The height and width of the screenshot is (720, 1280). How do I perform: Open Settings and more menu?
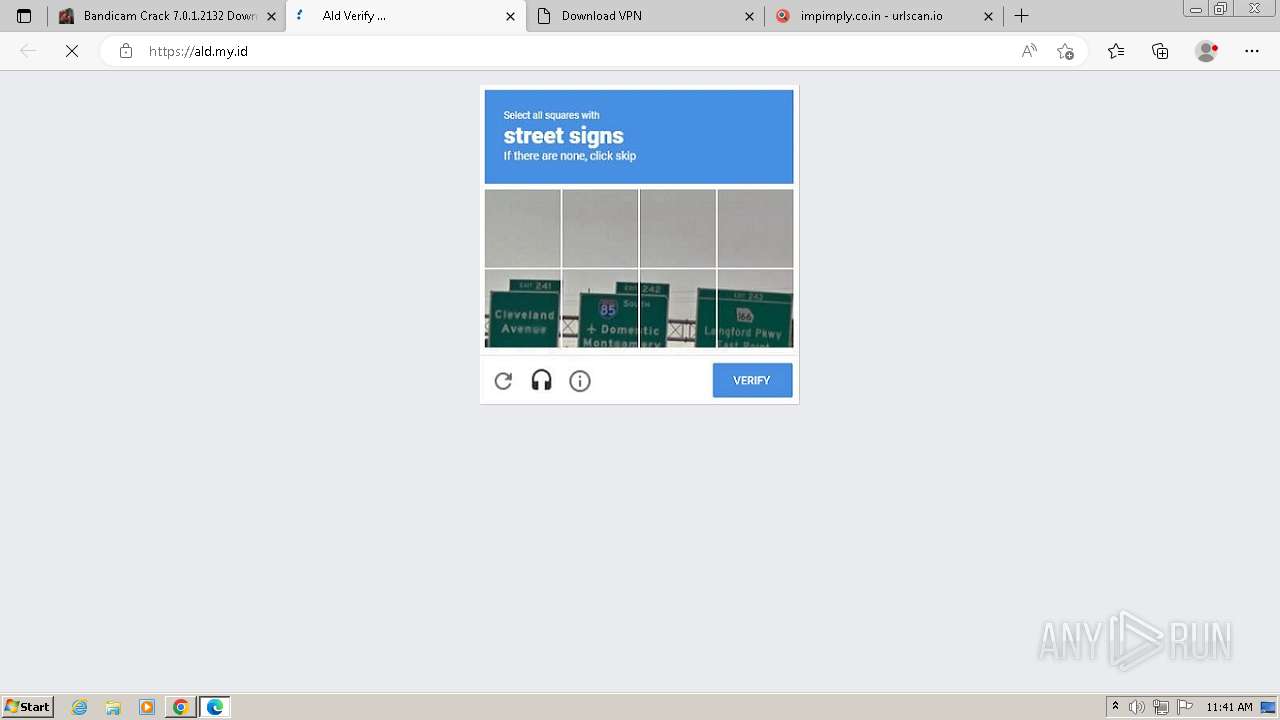pos(1252,51)
